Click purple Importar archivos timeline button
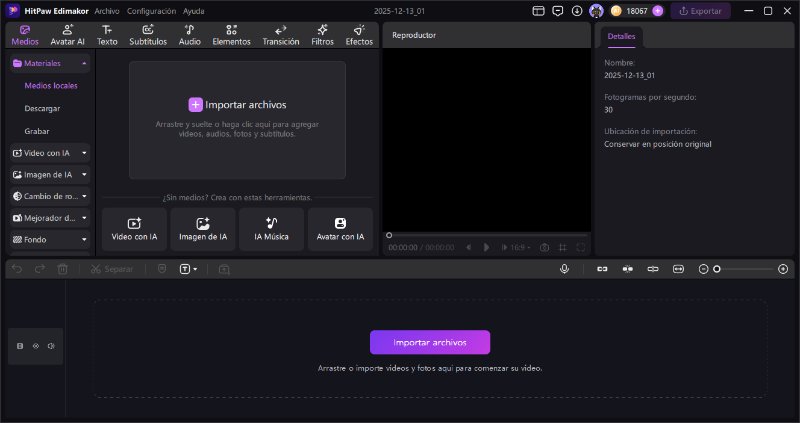The height and width of the screenshot is (423, 800). point(430,342)
